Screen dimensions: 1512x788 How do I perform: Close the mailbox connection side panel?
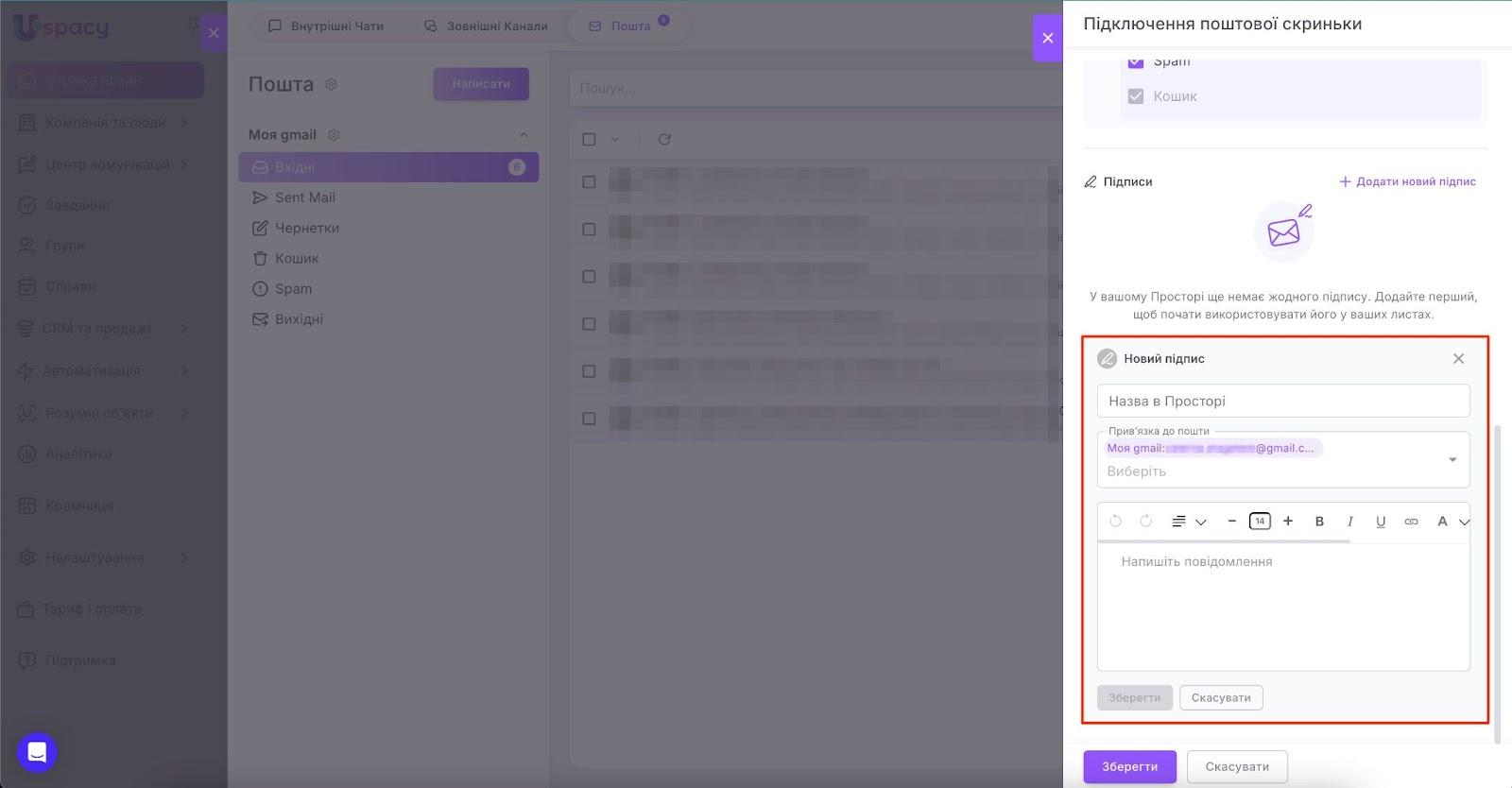[x=1047, y=38]
